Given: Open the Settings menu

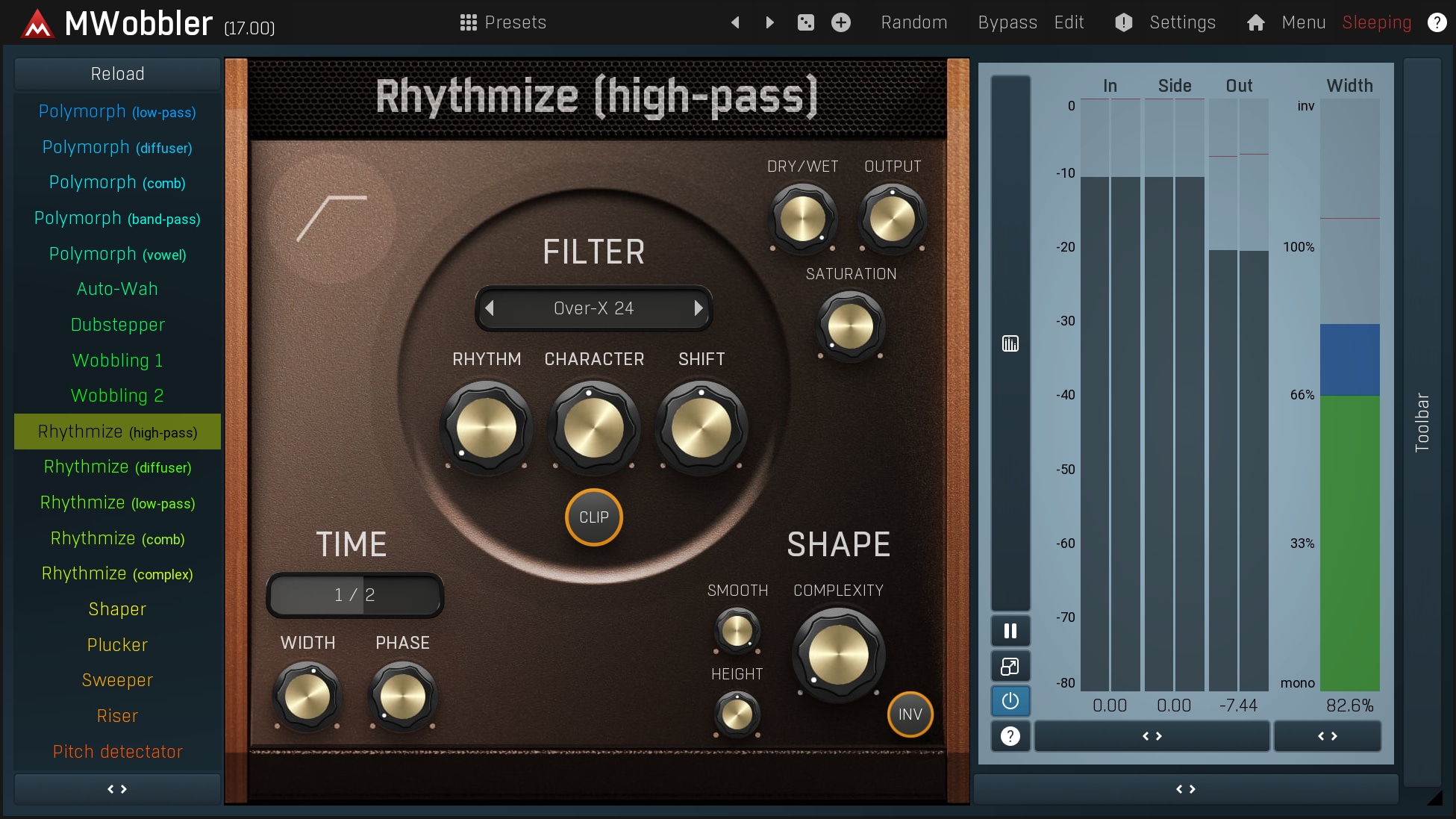Looking at the screenshot, I should [1182, 22].
